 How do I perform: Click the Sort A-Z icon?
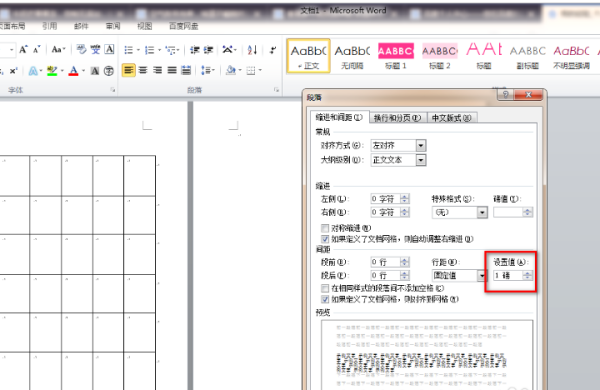click(x=252, y=50)
